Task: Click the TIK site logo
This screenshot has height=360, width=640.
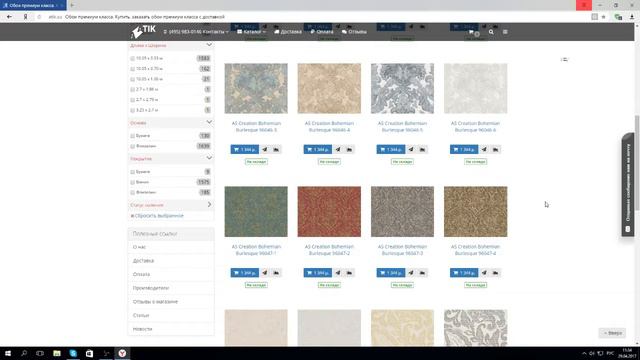Action: (143, 31)
